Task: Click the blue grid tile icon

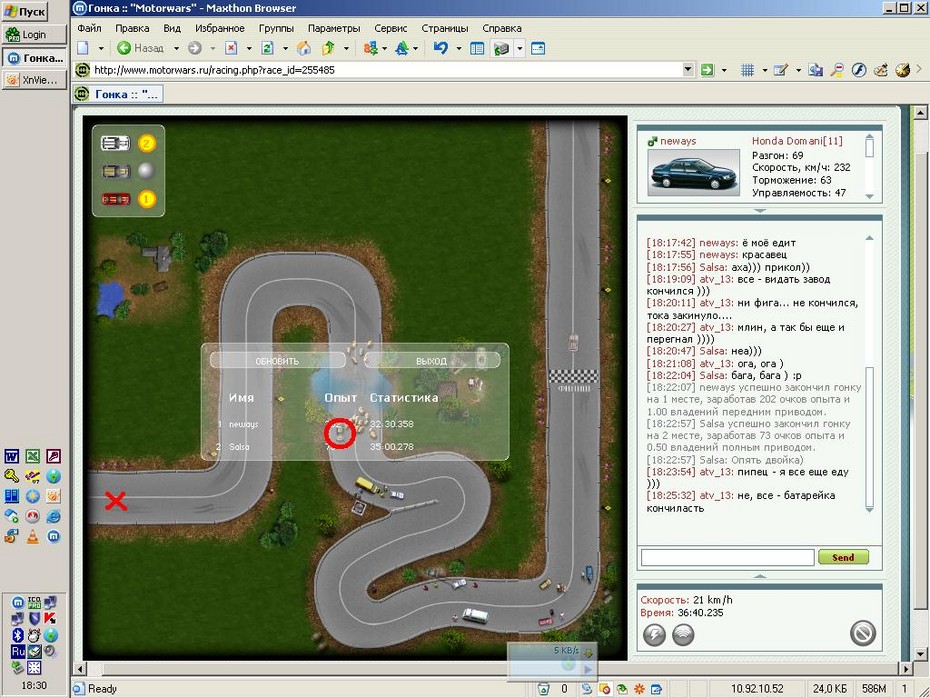Action: (x=747, y=70)
